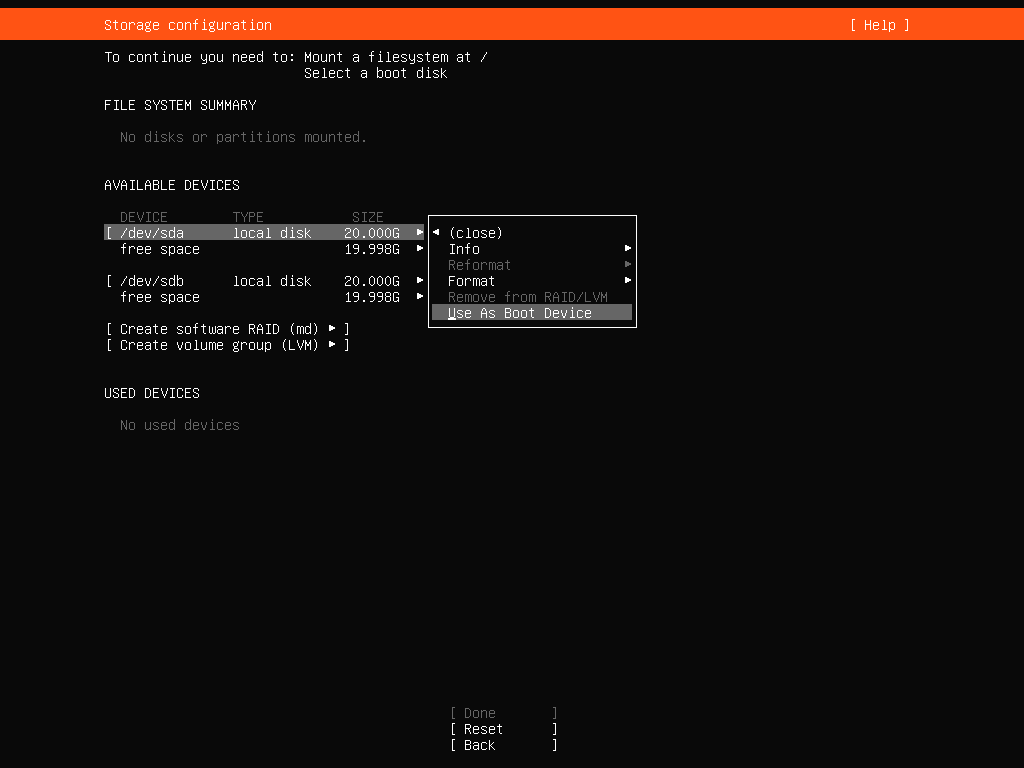The width and height of the screenshot is (1024, 768).
Task: Close the disk context menu via (close)
Action: point(476,233)
